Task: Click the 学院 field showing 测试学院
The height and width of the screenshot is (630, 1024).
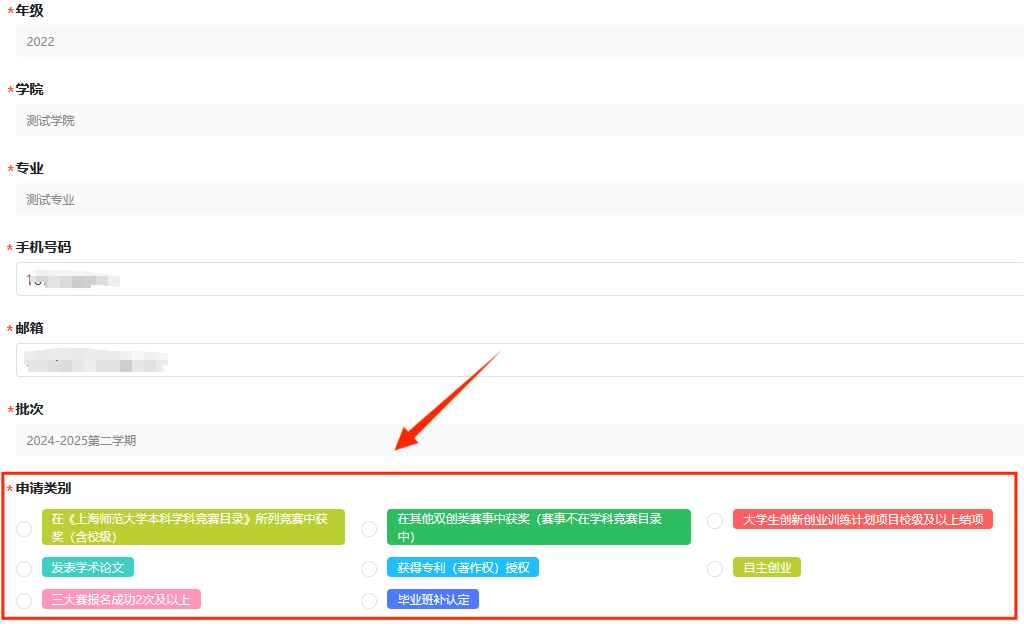Action: click(520, 120)
